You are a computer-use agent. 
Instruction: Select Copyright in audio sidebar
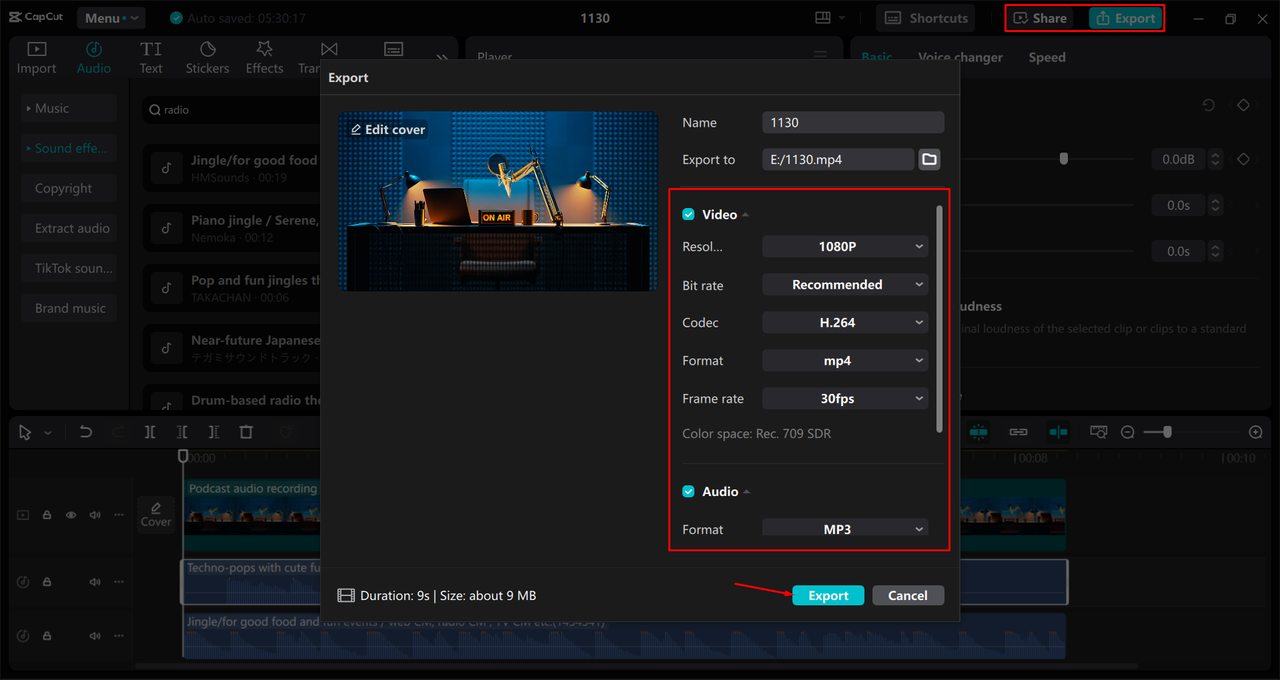click(69, 188)
